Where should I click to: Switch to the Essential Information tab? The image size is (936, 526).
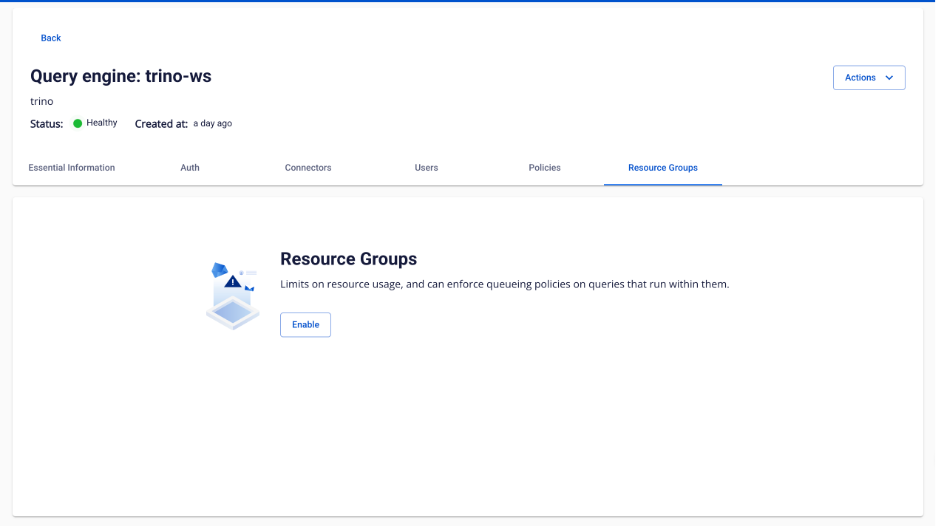(72, 168)
